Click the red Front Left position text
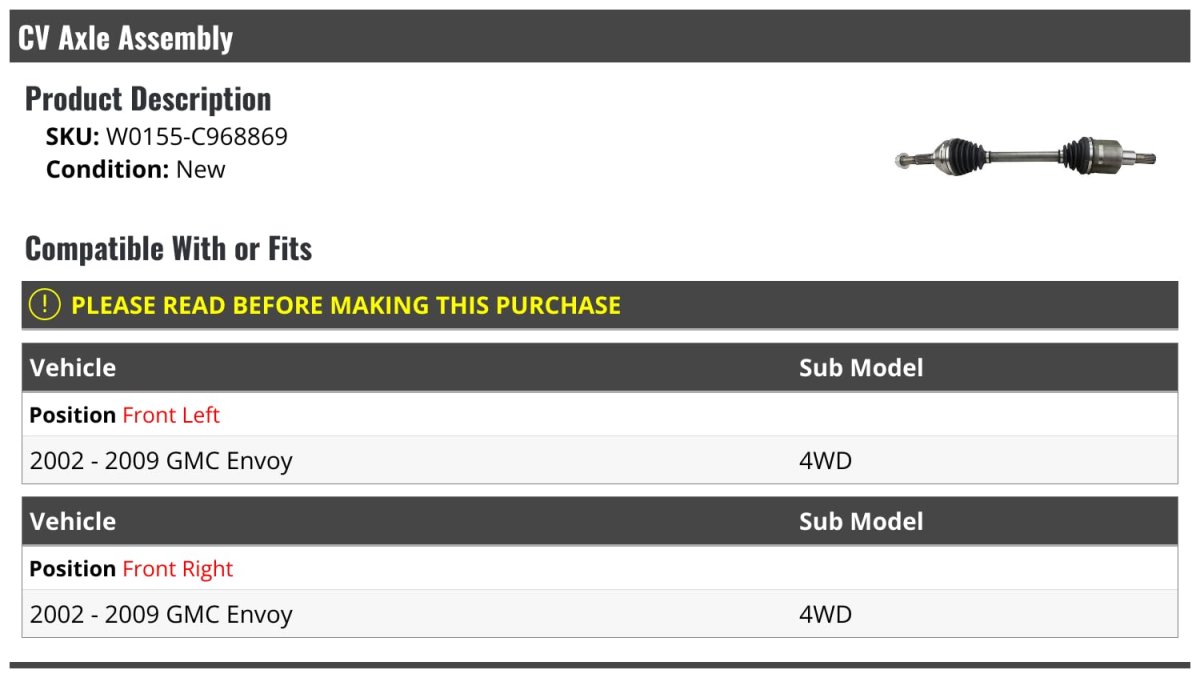This screenshot has height=678, width=1200. click(171, 414)
